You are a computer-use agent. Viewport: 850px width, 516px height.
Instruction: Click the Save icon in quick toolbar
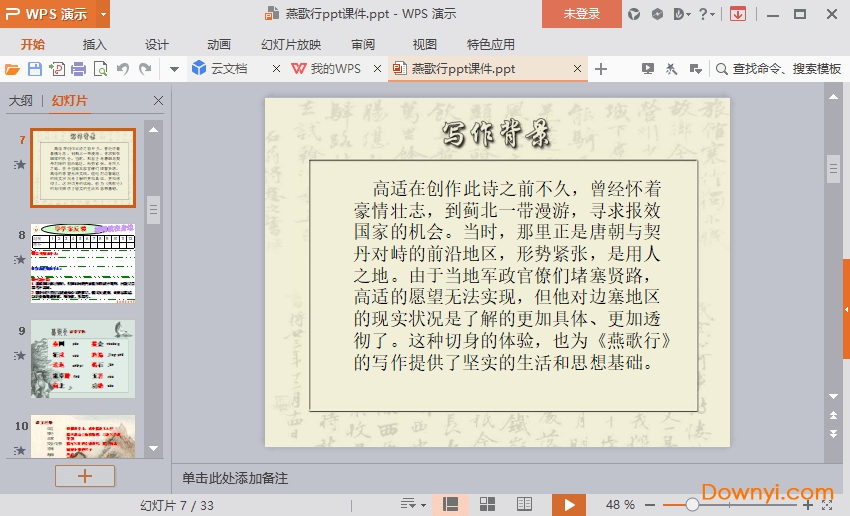tap(35, 69)
